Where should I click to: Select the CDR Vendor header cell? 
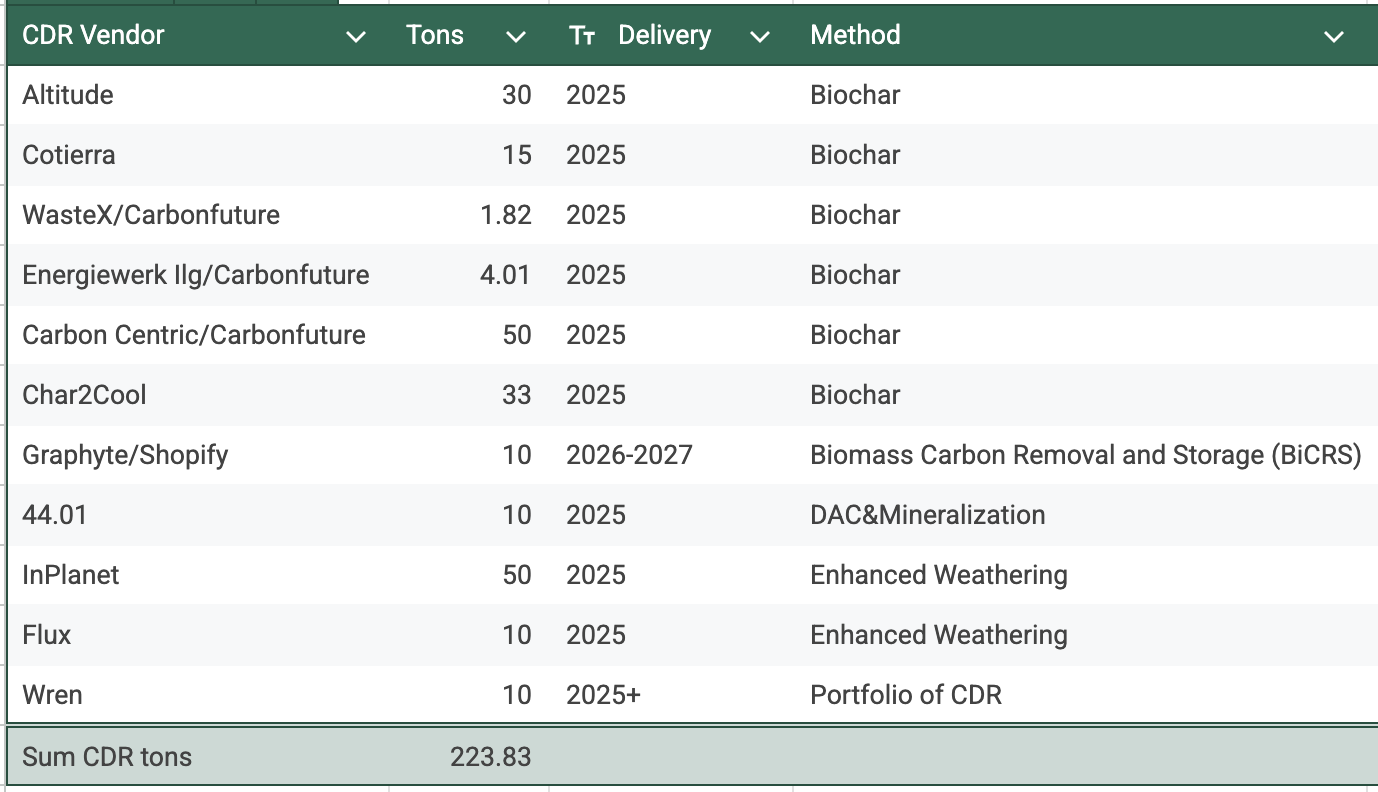click(198, 35)
